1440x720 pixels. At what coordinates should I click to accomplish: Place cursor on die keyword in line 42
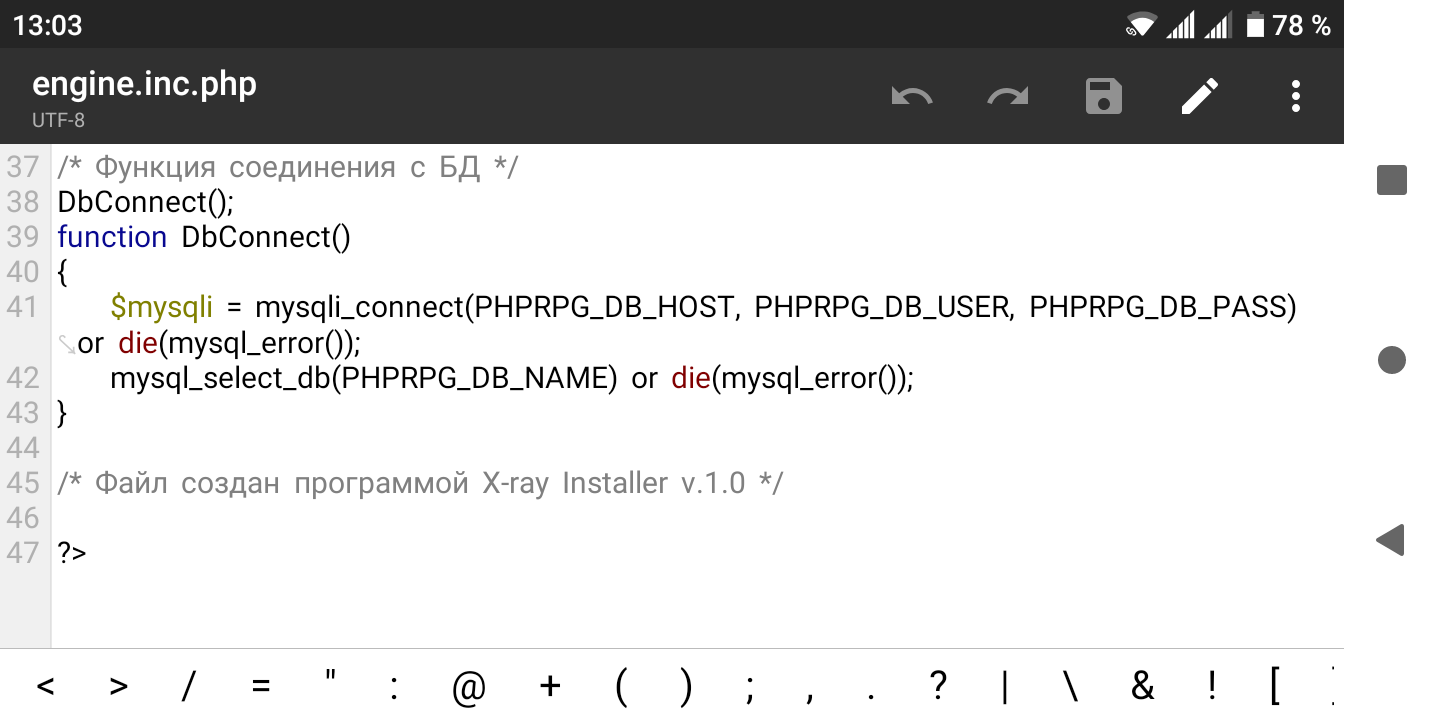691,378
